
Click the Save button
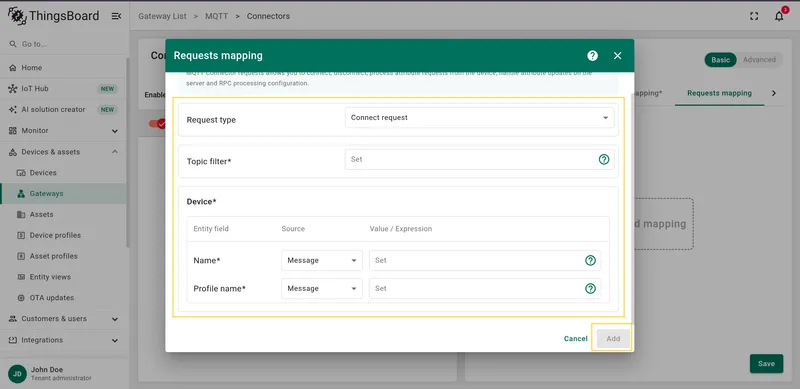(766, 363)
